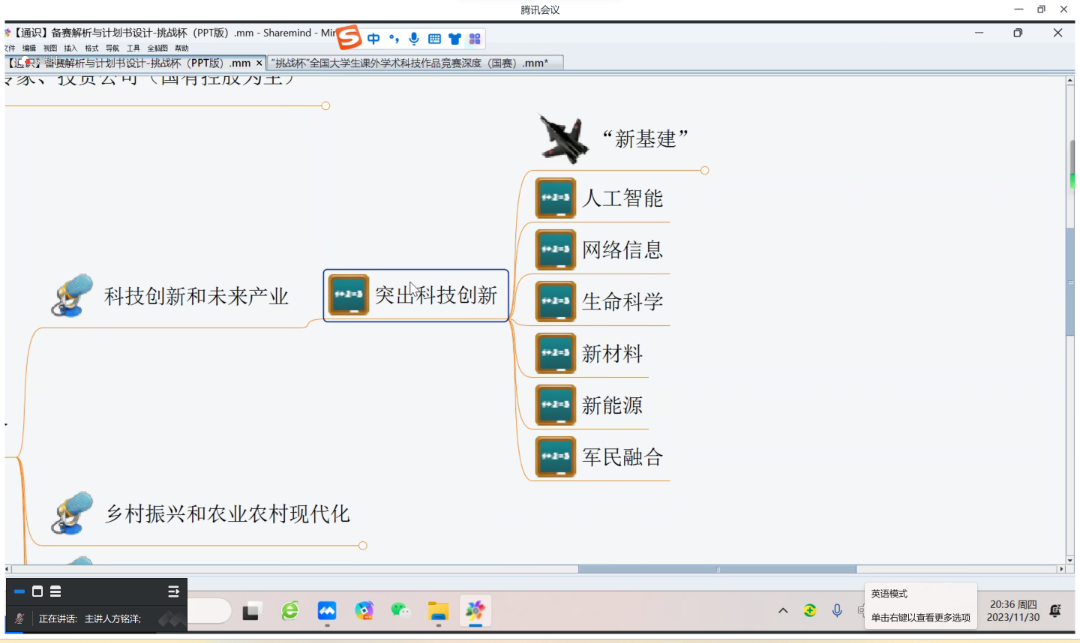Open the 格式 menu

coord(91,48)
